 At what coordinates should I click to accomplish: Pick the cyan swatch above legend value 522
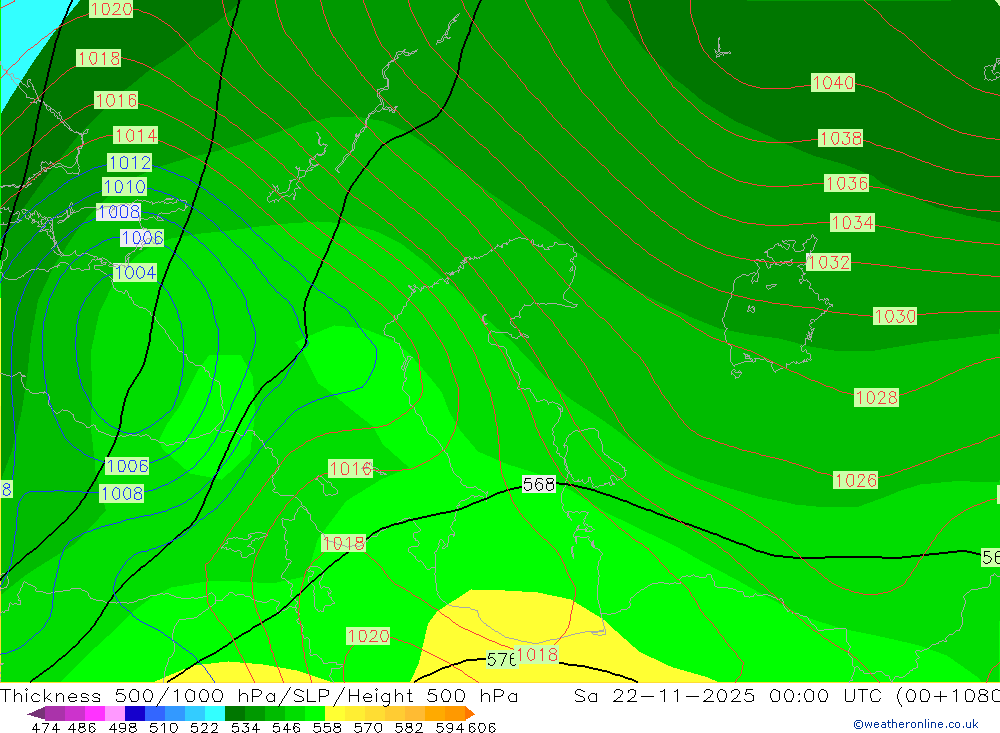pos(214,713)
